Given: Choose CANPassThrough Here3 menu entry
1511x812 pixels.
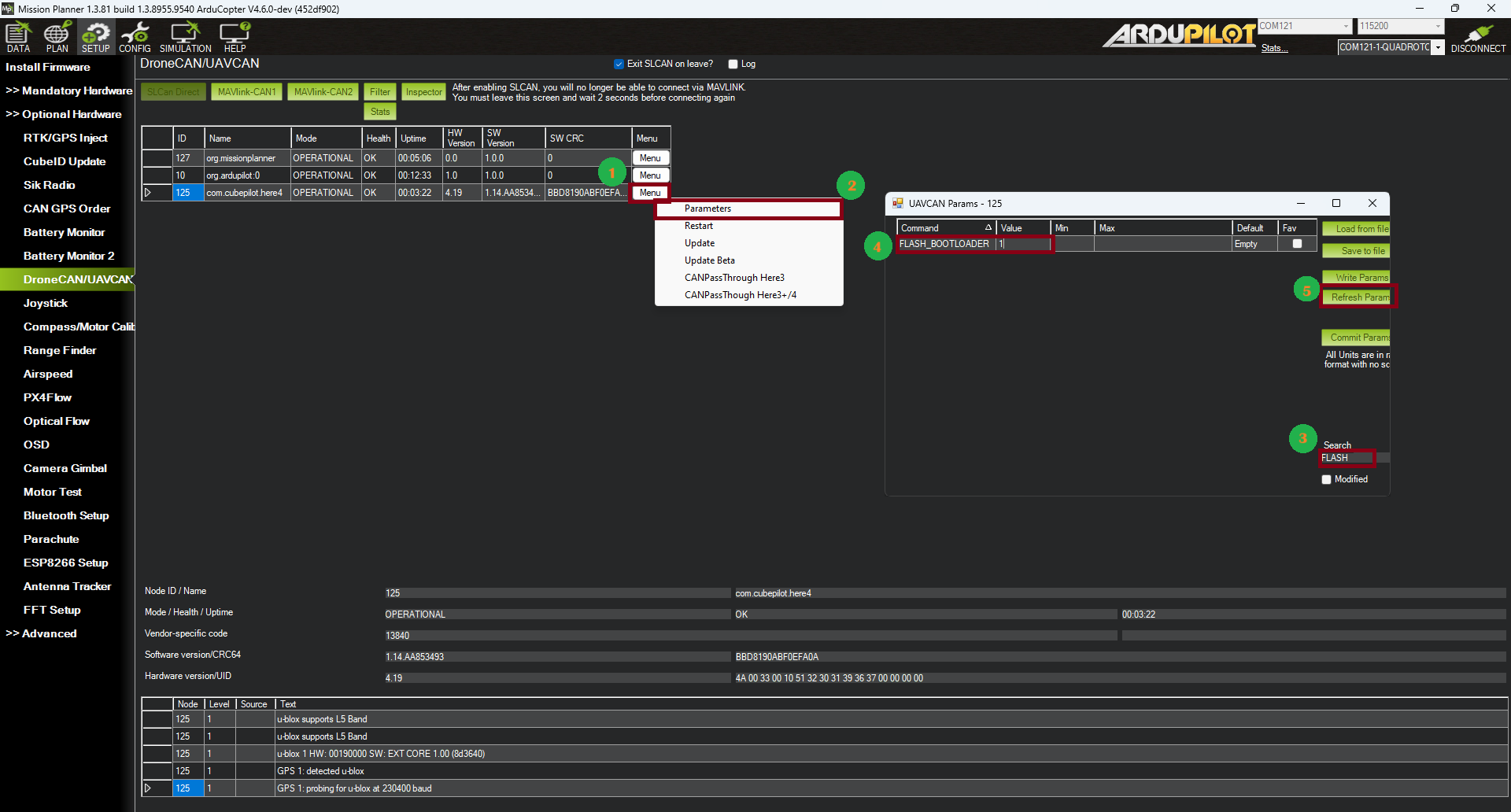Looking at the screenshot, I should coord(748,278).
